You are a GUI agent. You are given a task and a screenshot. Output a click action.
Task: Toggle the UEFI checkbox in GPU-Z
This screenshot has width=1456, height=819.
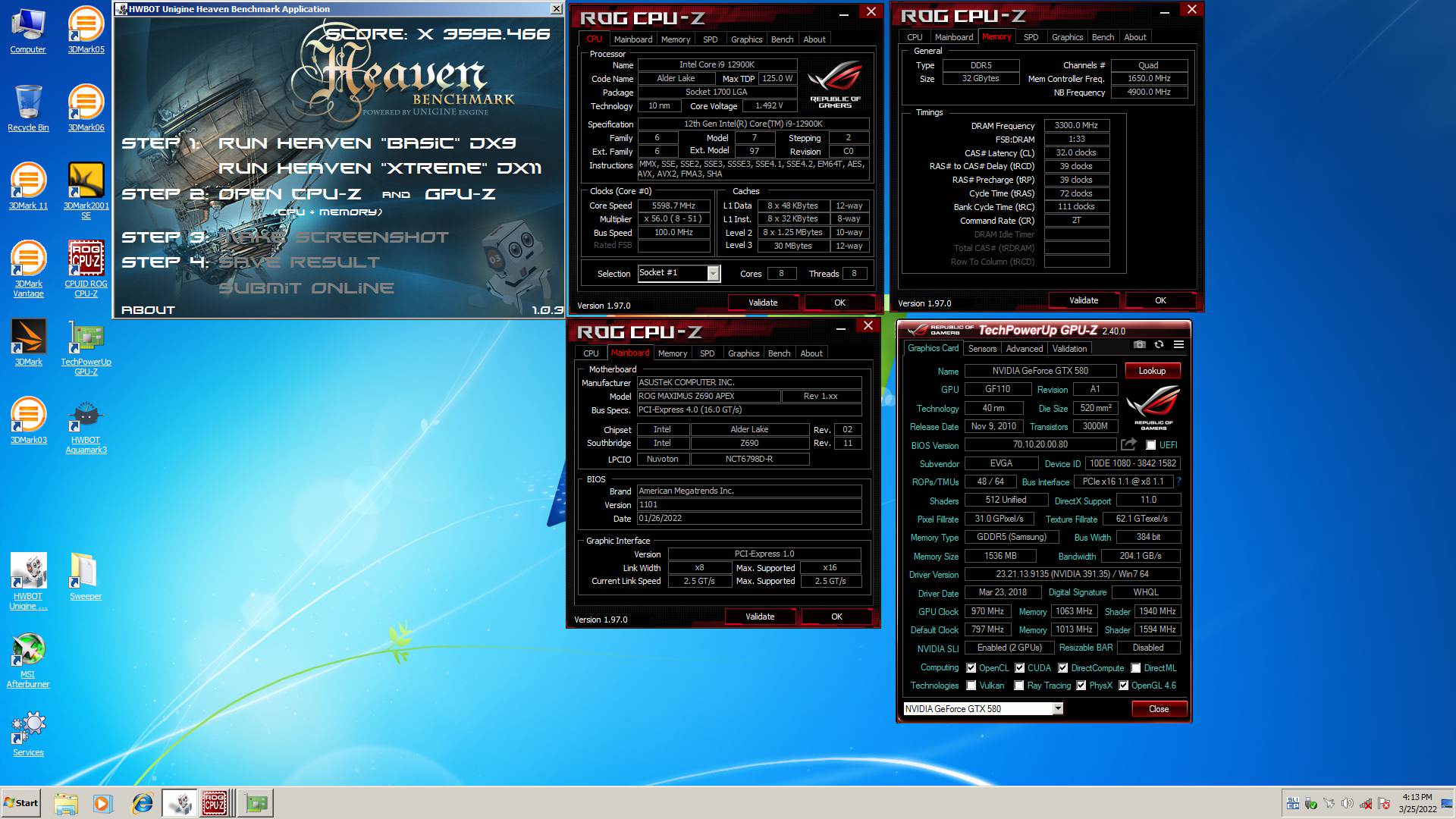(1150, 445)
